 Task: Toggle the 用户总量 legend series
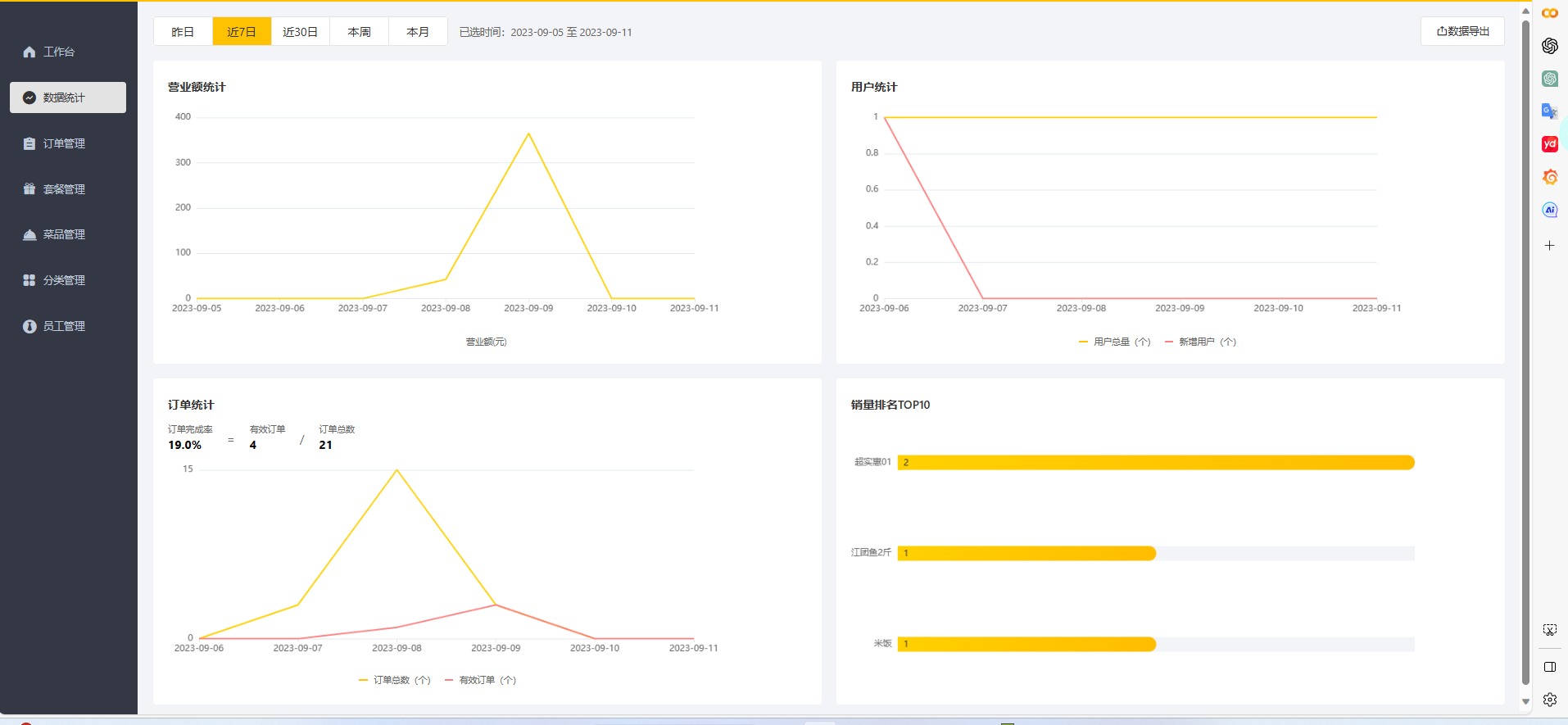(x=1115, y=342)
